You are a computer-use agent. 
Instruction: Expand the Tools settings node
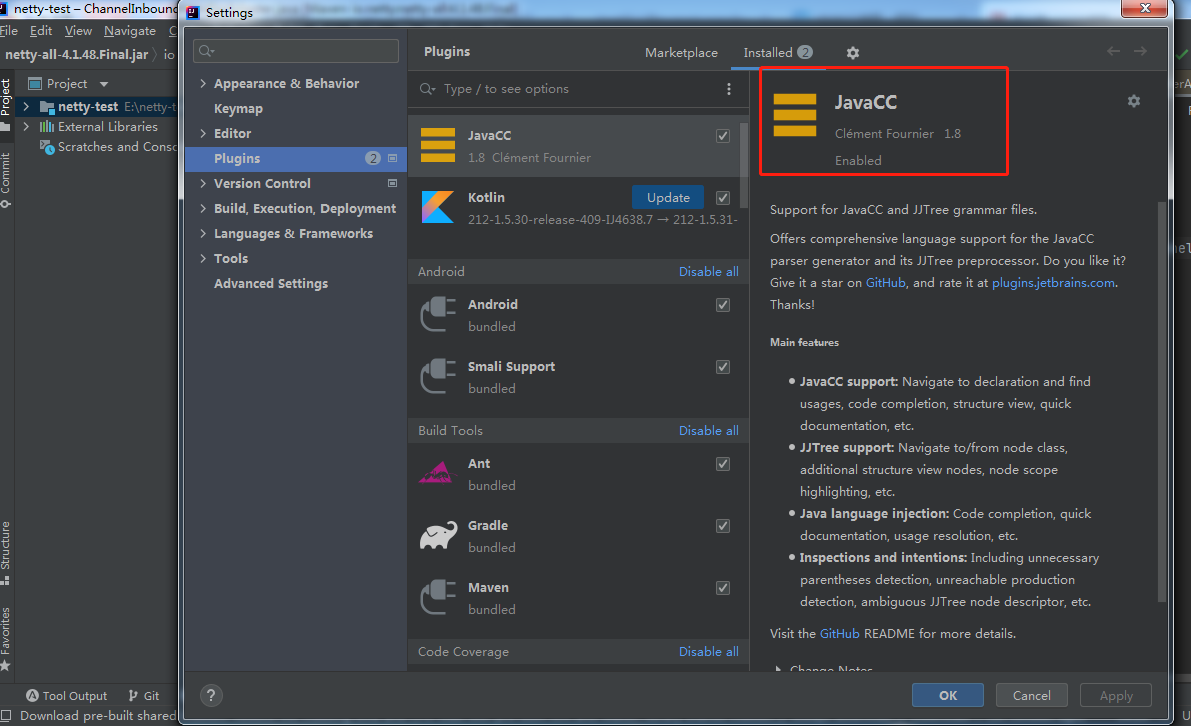click(x=203, y=258)
